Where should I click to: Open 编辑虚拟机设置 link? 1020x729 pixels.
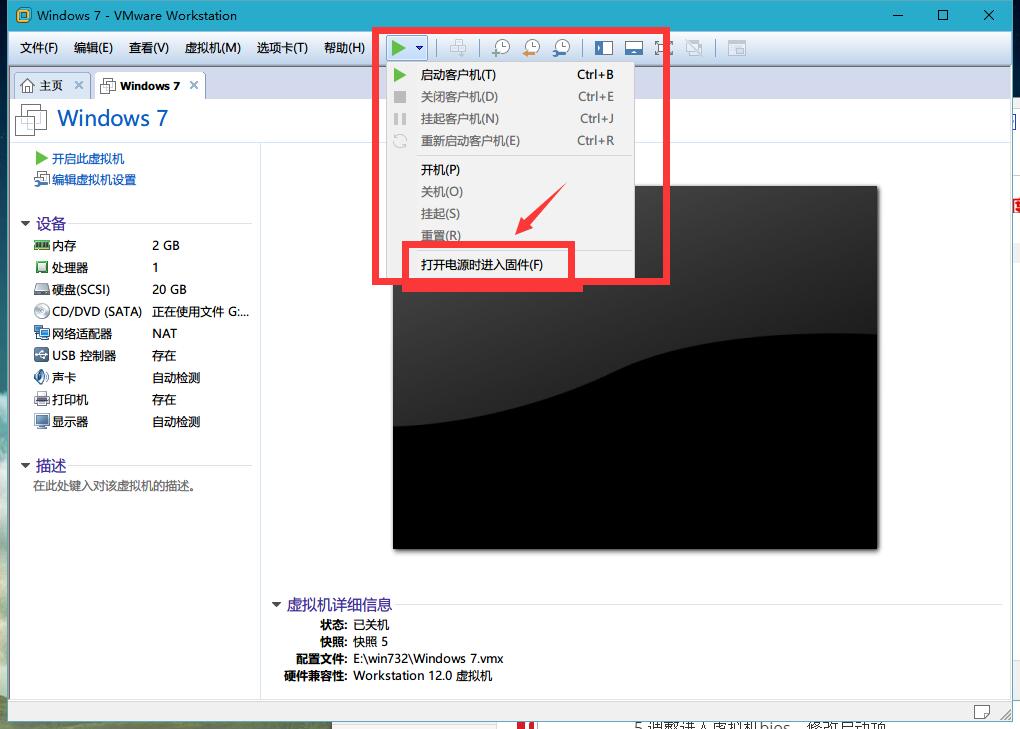pos(94,180)
